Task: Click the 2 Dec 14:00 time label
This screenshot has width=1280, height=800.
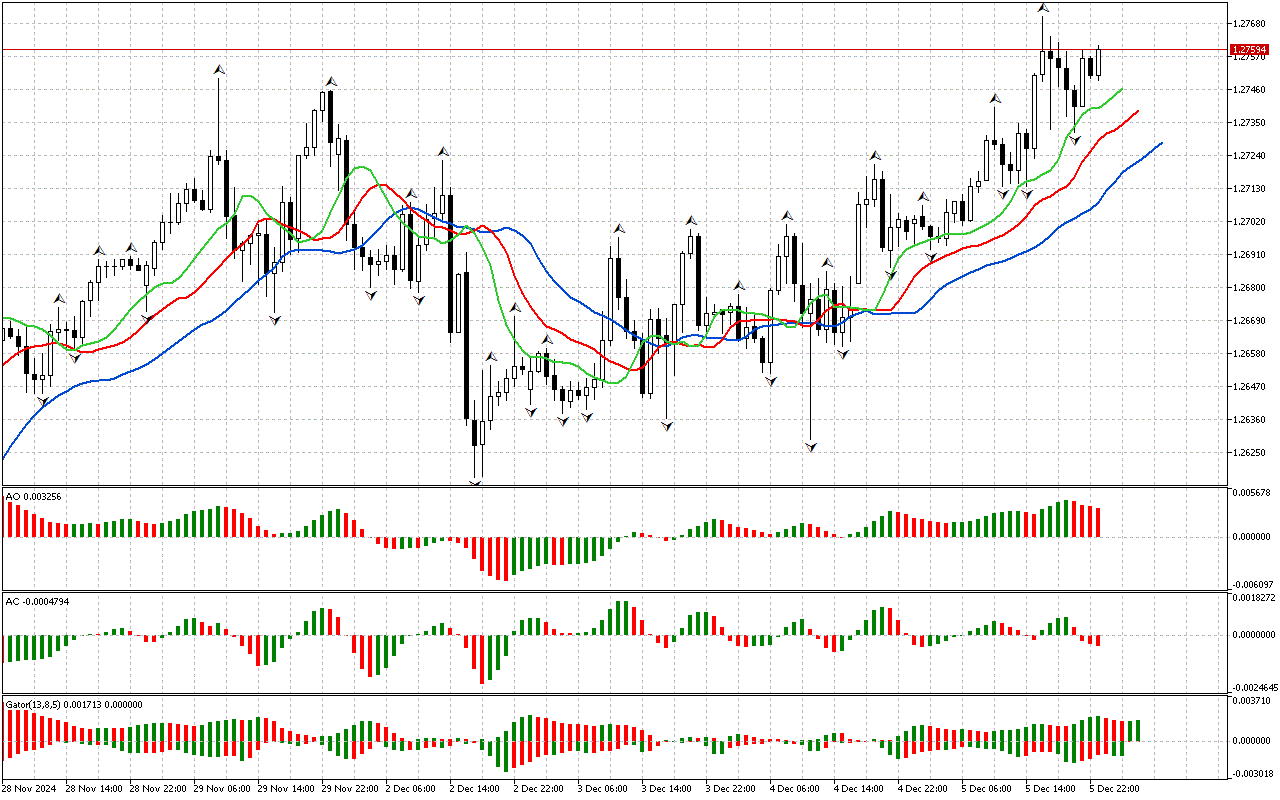Action: pos(475,789)
